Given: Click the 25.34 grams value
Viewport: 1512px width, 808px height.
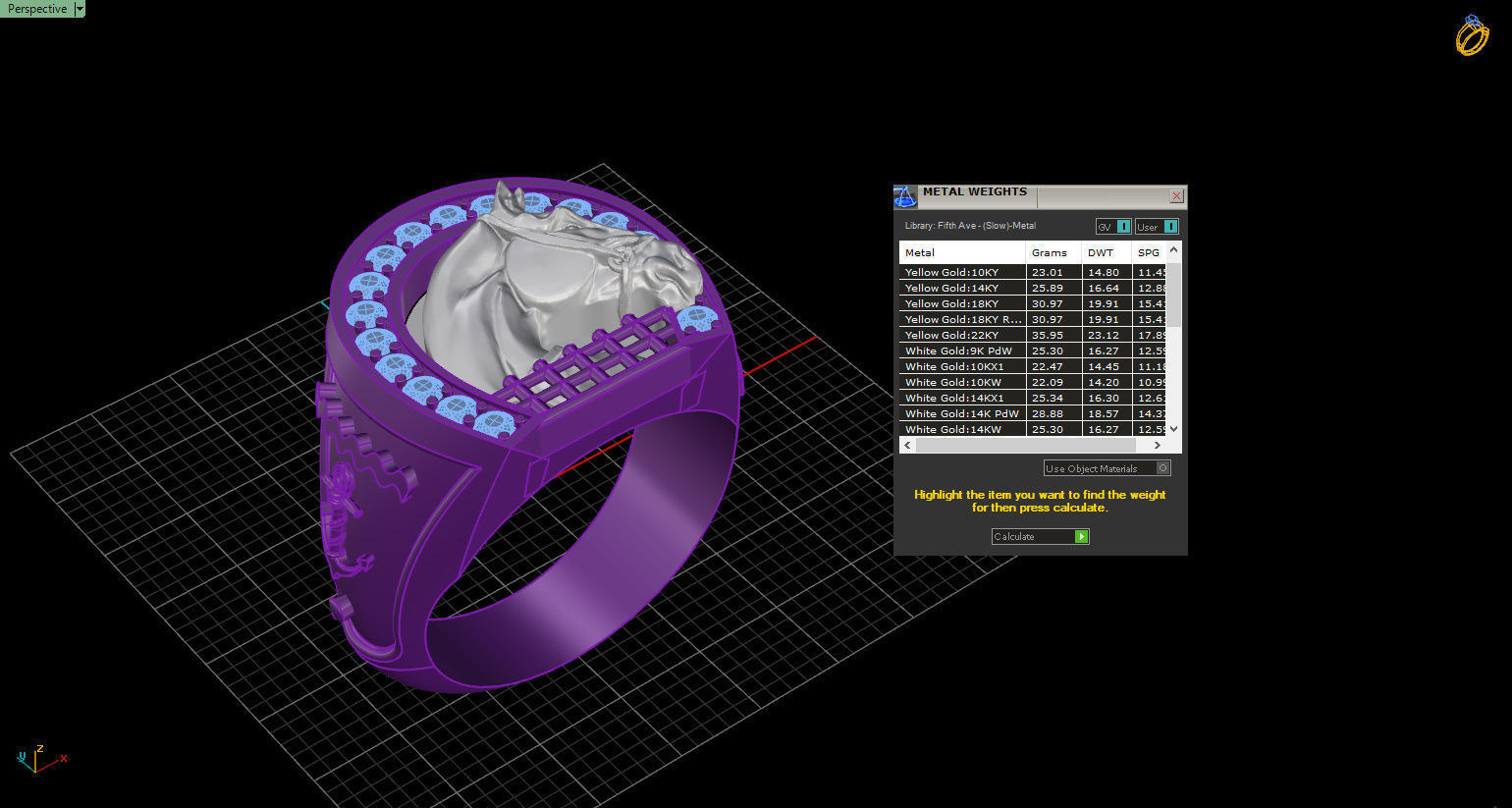Looking at the screenshot, I should pyautogui.click(x=1047, y=398).
